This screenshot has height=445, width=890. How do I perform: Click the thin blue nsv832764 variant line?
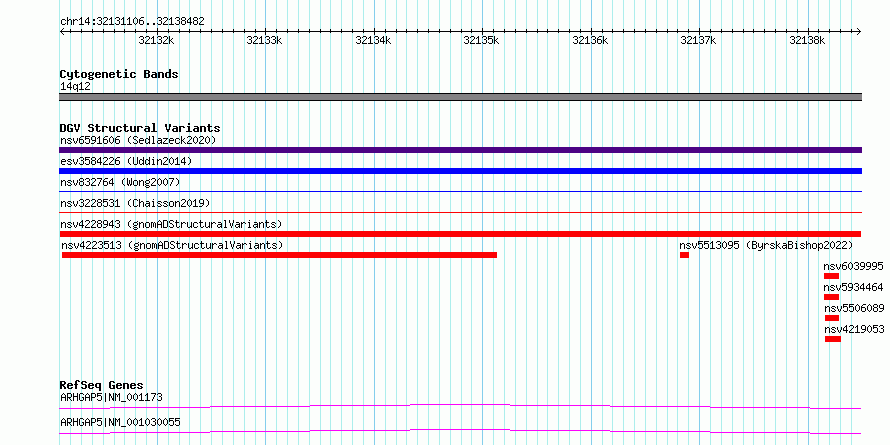click(x=460, y=192)
